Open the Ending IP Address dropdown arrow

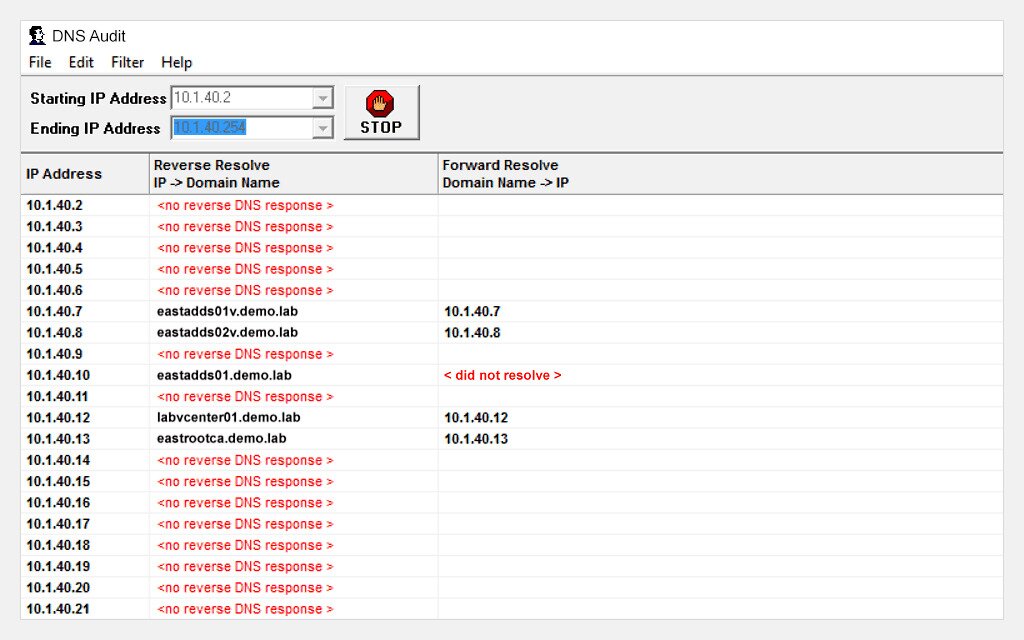[x=322, y=128]
